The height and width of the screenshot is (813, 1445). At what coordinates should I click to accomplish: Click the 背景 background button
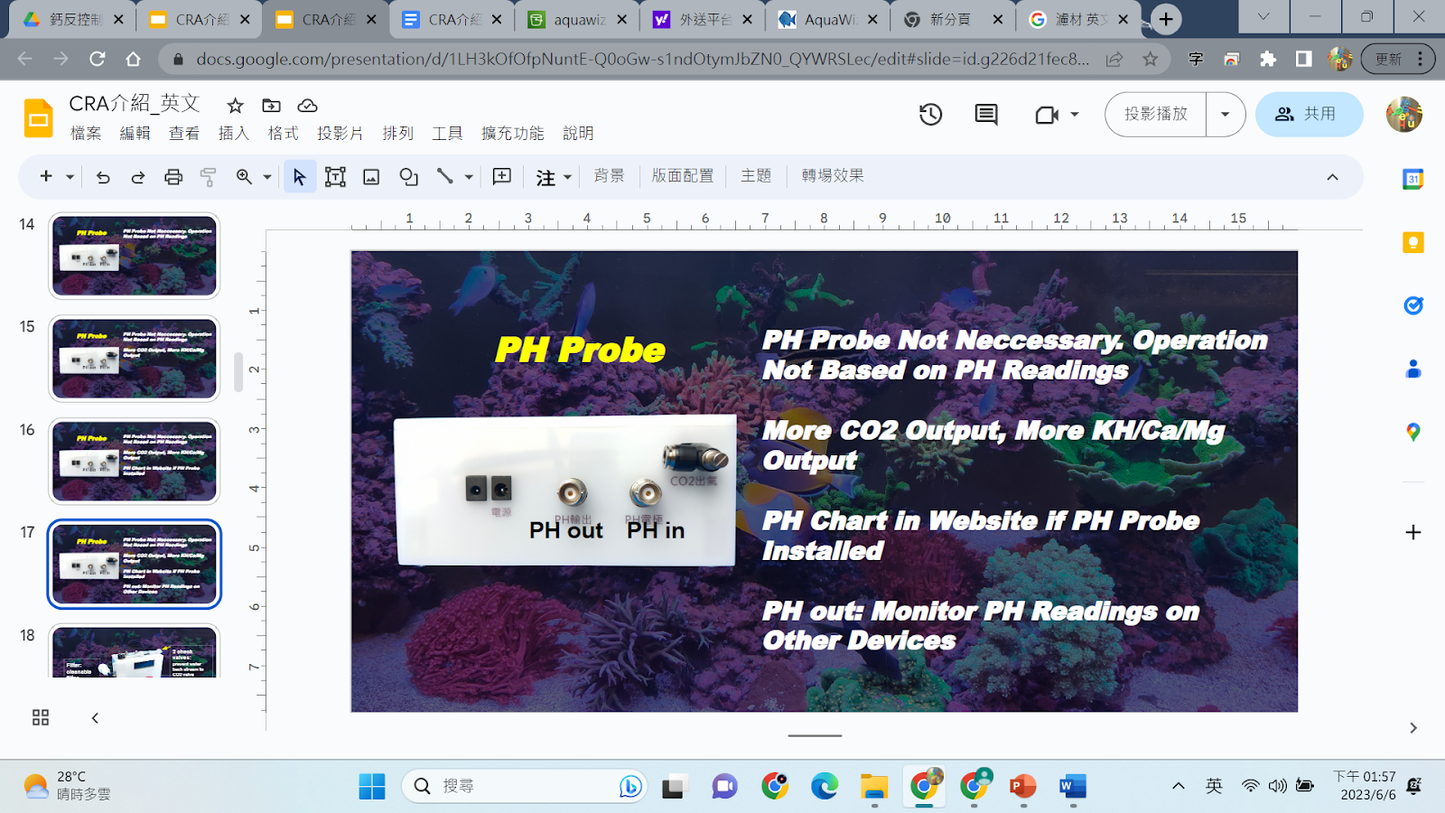click(609, 176)
